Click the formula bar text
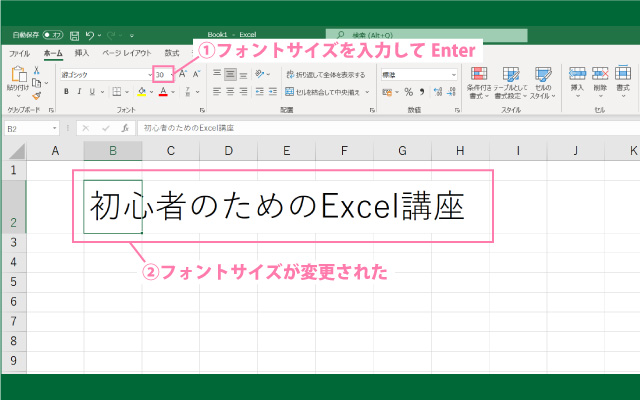 189,128
